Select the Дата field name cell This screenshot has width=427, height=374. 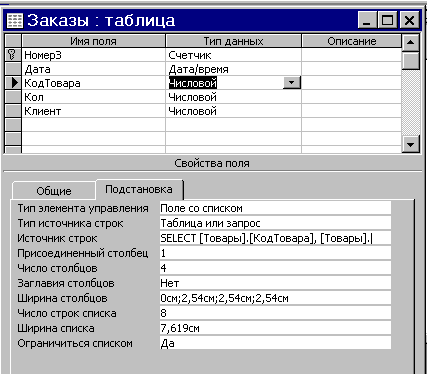(x=93, y=69)
